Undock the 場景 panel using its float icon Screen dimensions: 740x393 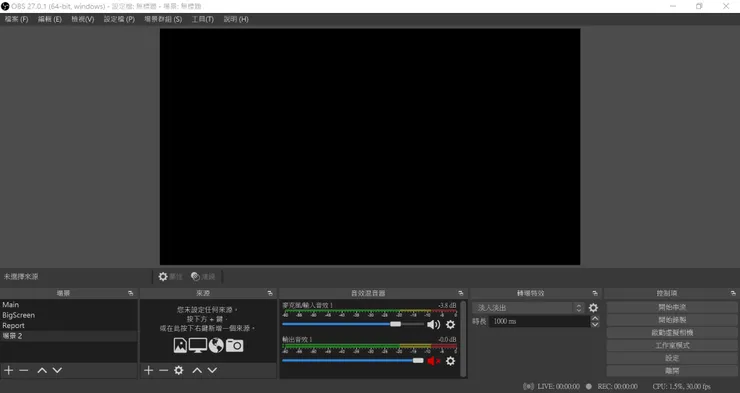pyautogui.click(x=131, y=293)
